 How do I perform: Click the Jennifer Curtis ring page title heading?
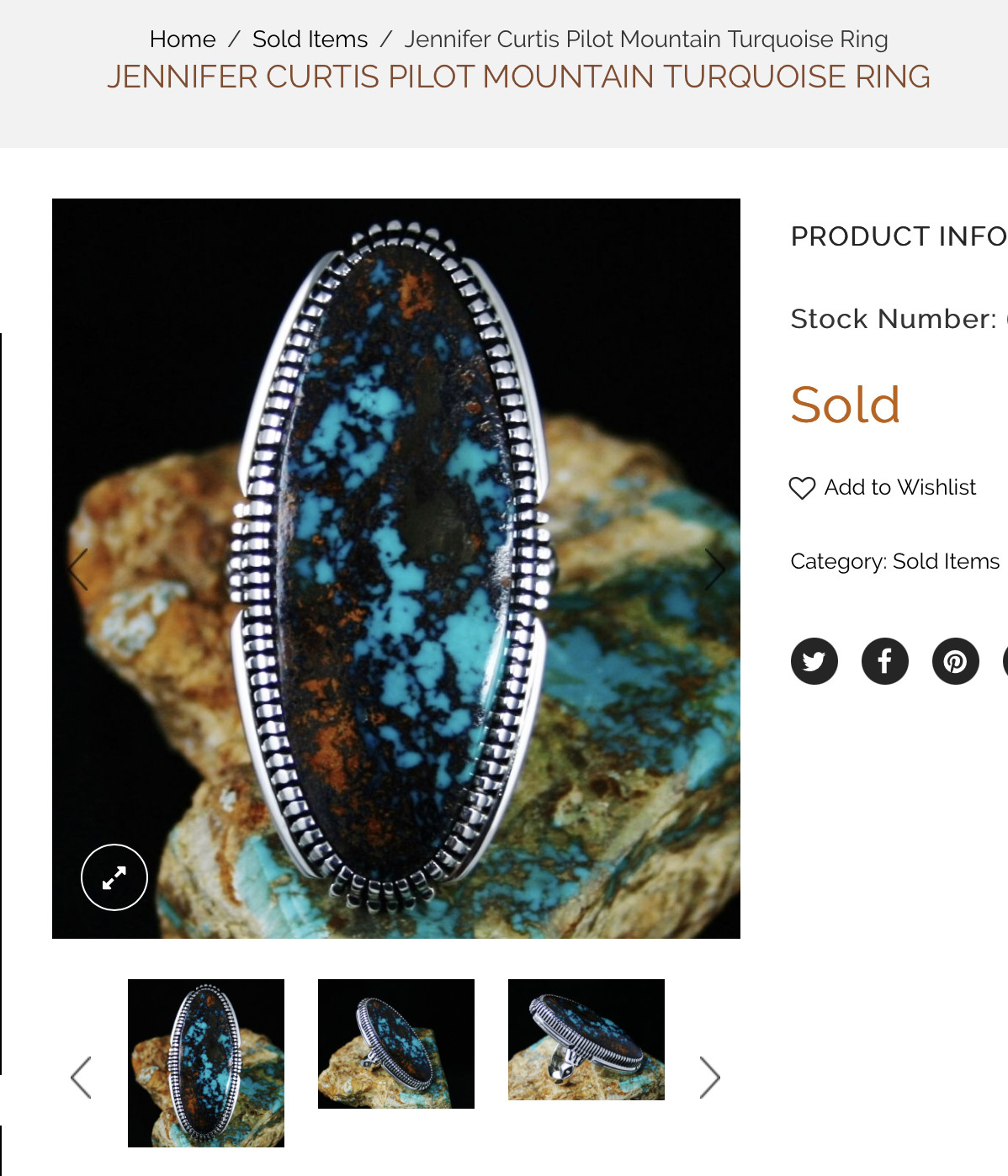pos(518,77)
